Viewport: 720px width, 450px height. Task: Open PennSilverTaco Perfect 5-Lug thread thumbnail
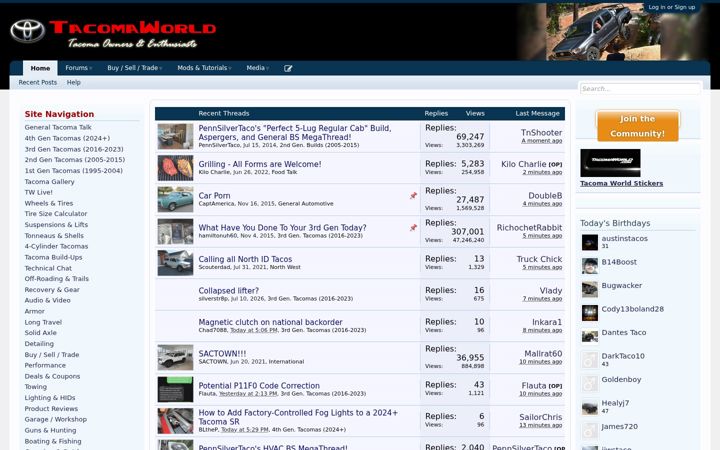click(x=175, y=136)
